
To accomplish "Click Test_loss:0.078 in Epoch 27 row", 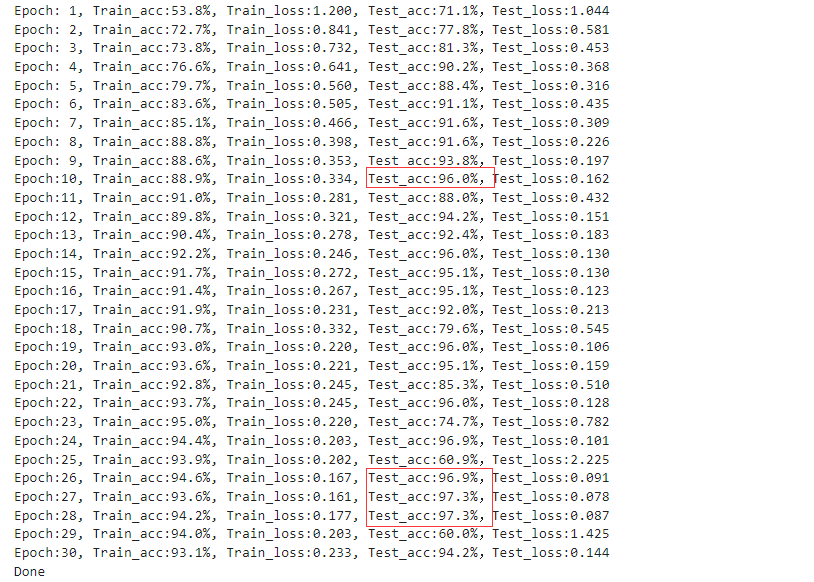I will point(551,497).
